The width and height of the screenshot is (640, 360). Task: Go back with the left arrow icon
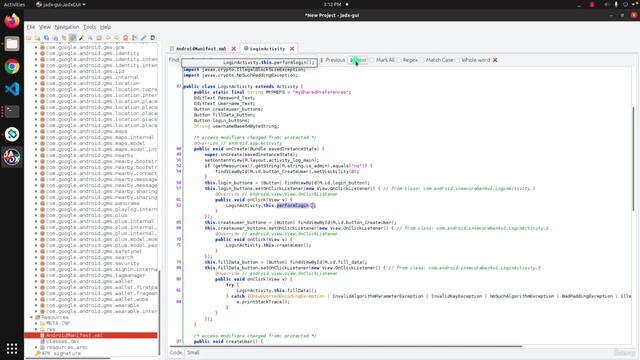click(x=108, y=38)
